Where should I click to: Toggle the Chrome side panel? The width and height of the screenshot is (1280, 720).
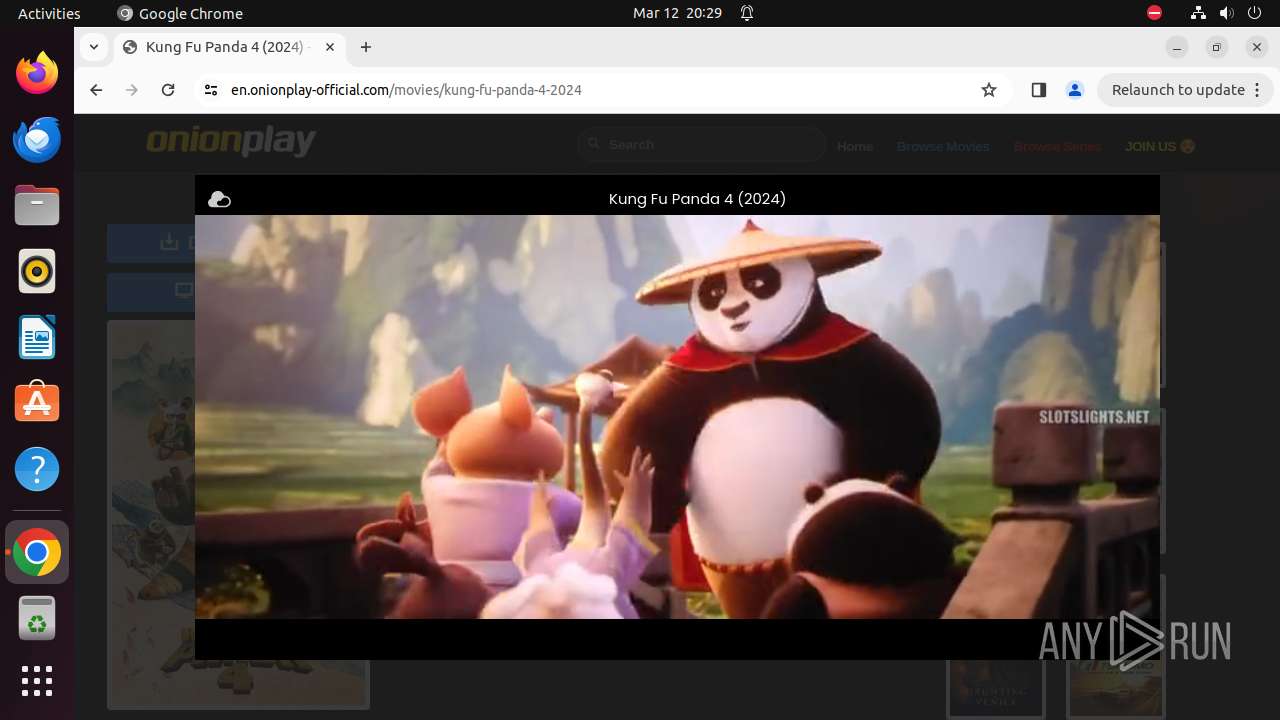(x=1038, y=90)
